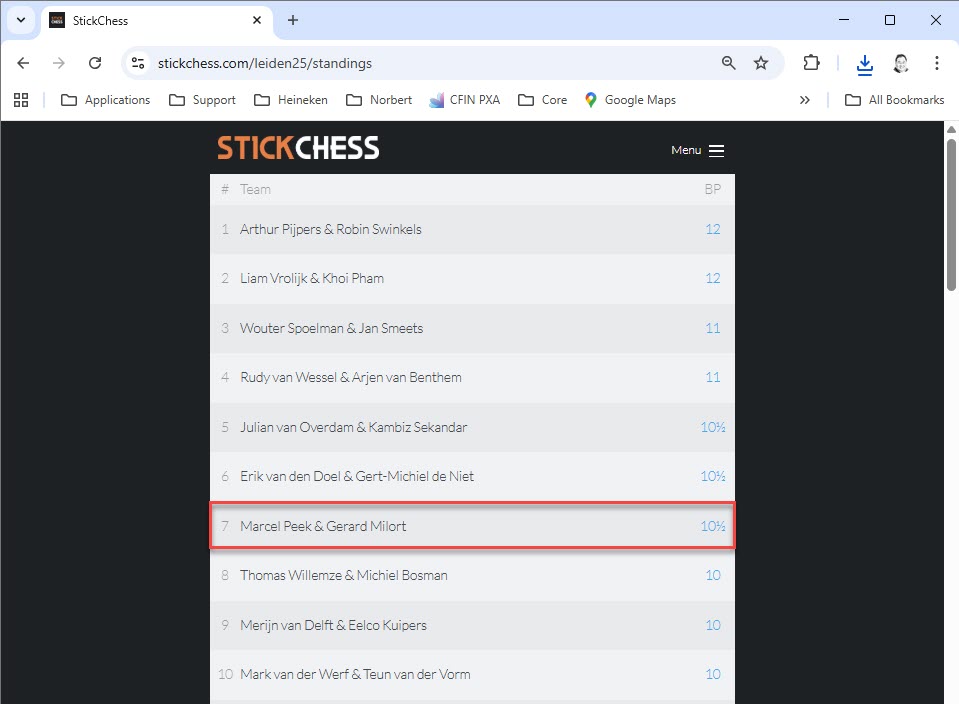Expand the tab search dropdown arrow

[x=21, y=20]
